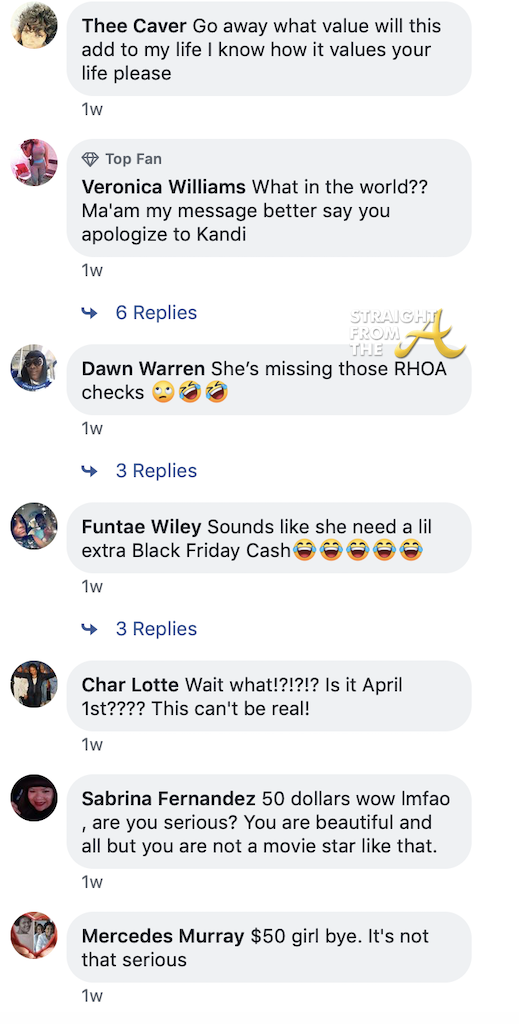Screen dimensions: 519x1024
Task: Click the Top Fan diamond badge icon
Action: (x=90, y=159)
